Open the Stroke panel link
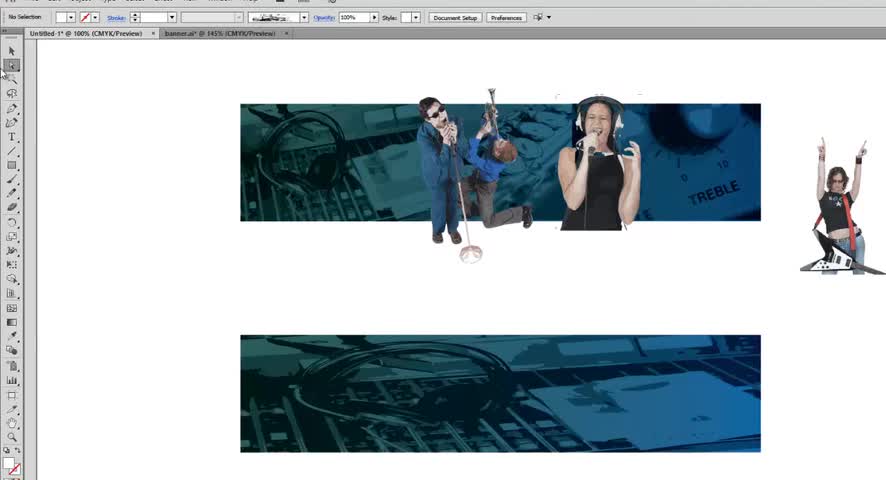The height and width of the screenshot is (480, 886). pyautogui.click(x=116, y=18)
